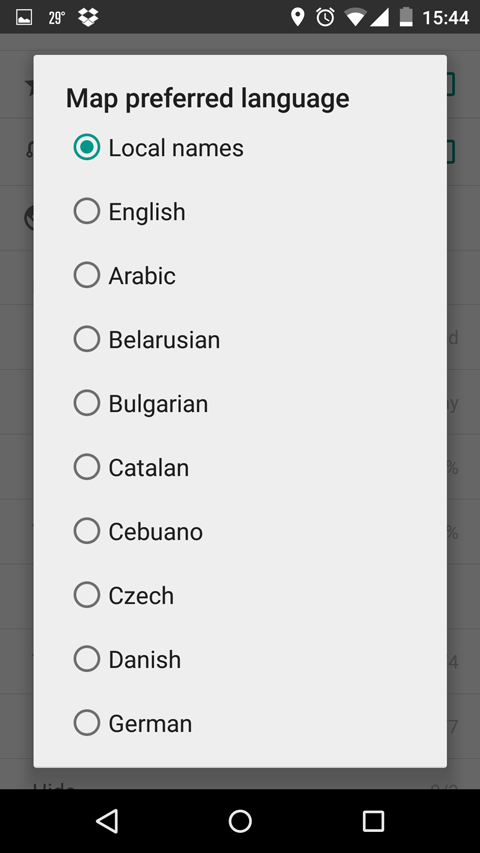480x853 pixels.
Task: Tap the battery status icon
Action: (x=406, y=17)
